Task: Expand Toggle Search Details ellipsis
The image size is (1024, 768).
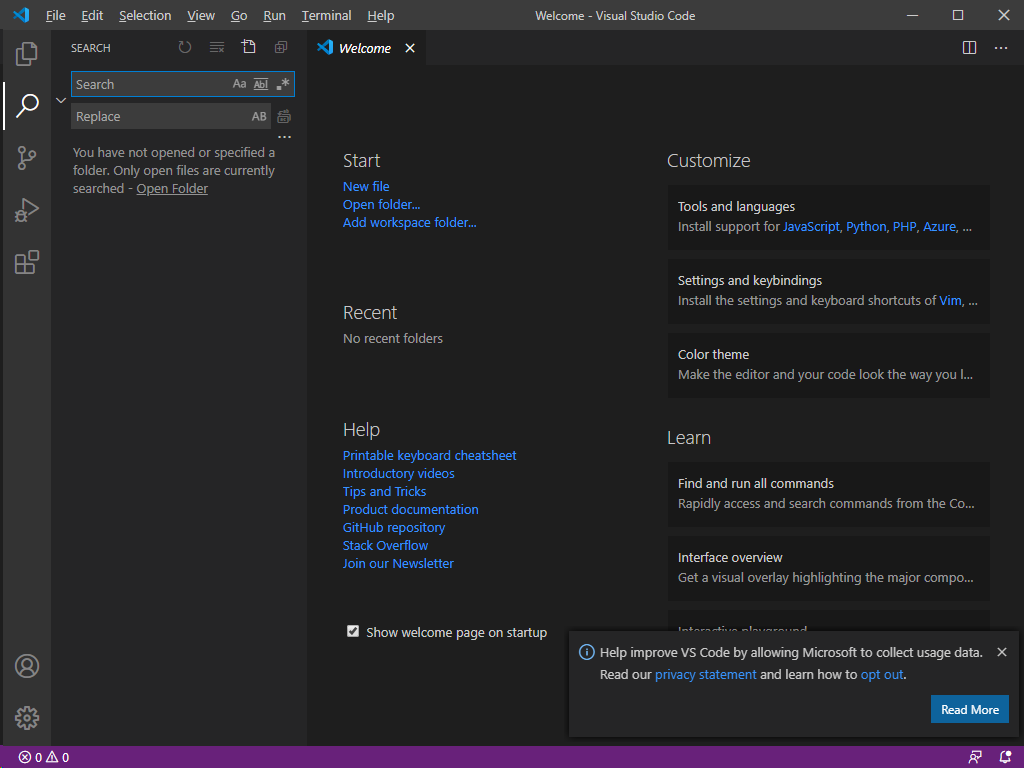Action: coord(284,137)
